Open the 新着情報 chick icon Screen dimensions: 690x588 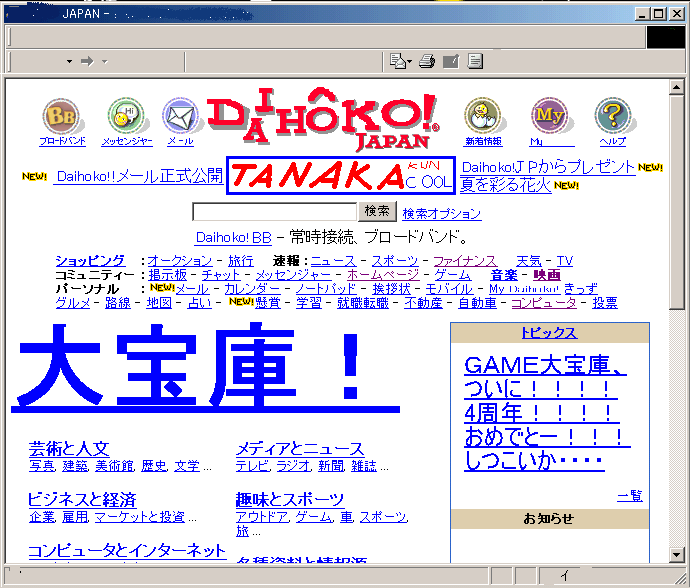pos(483,116)
